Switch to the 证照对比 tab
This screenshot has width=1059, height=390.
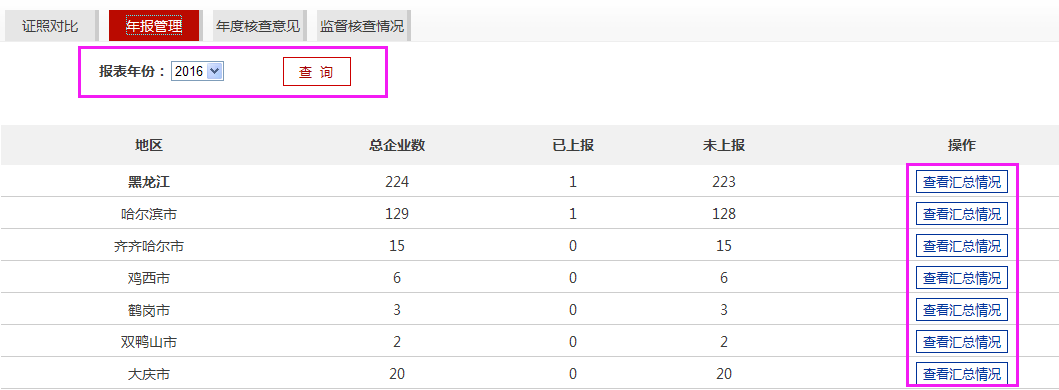[x=50, y=26]
